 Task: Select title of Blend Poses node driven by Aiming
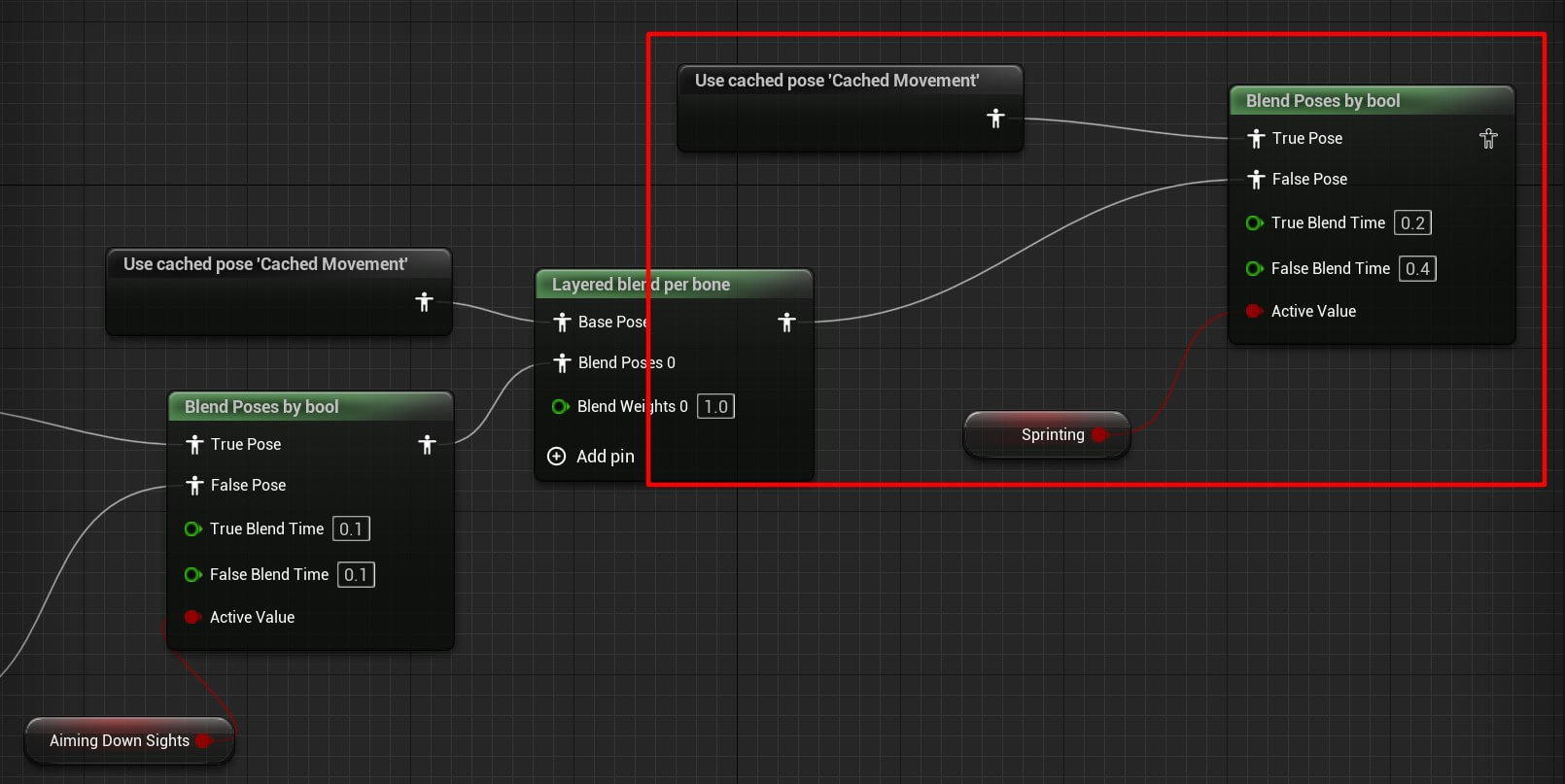(261, 407)
